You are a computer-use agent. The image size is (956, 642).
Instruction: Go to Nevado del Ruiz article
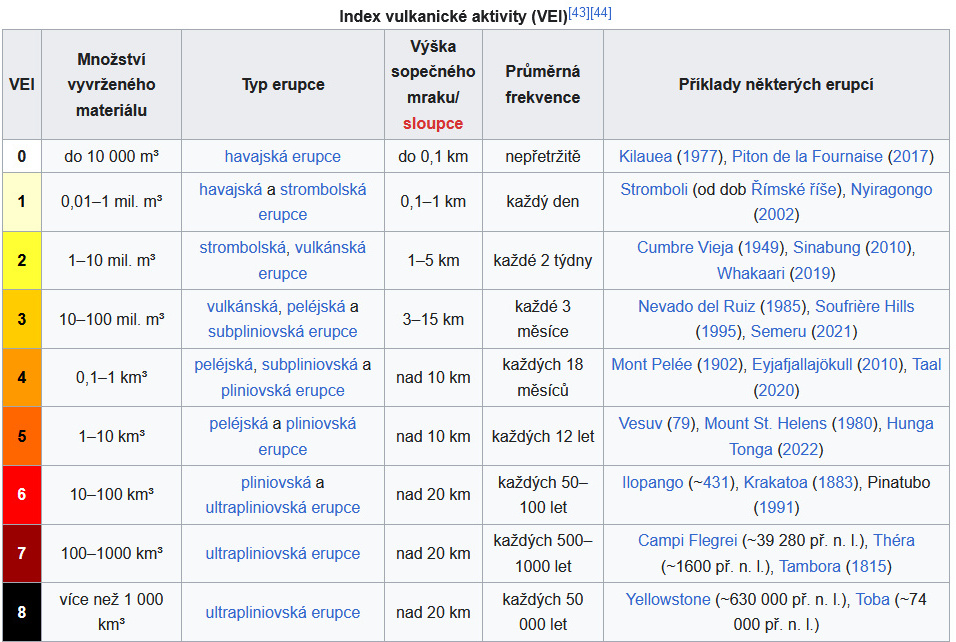tap(696, 306)
